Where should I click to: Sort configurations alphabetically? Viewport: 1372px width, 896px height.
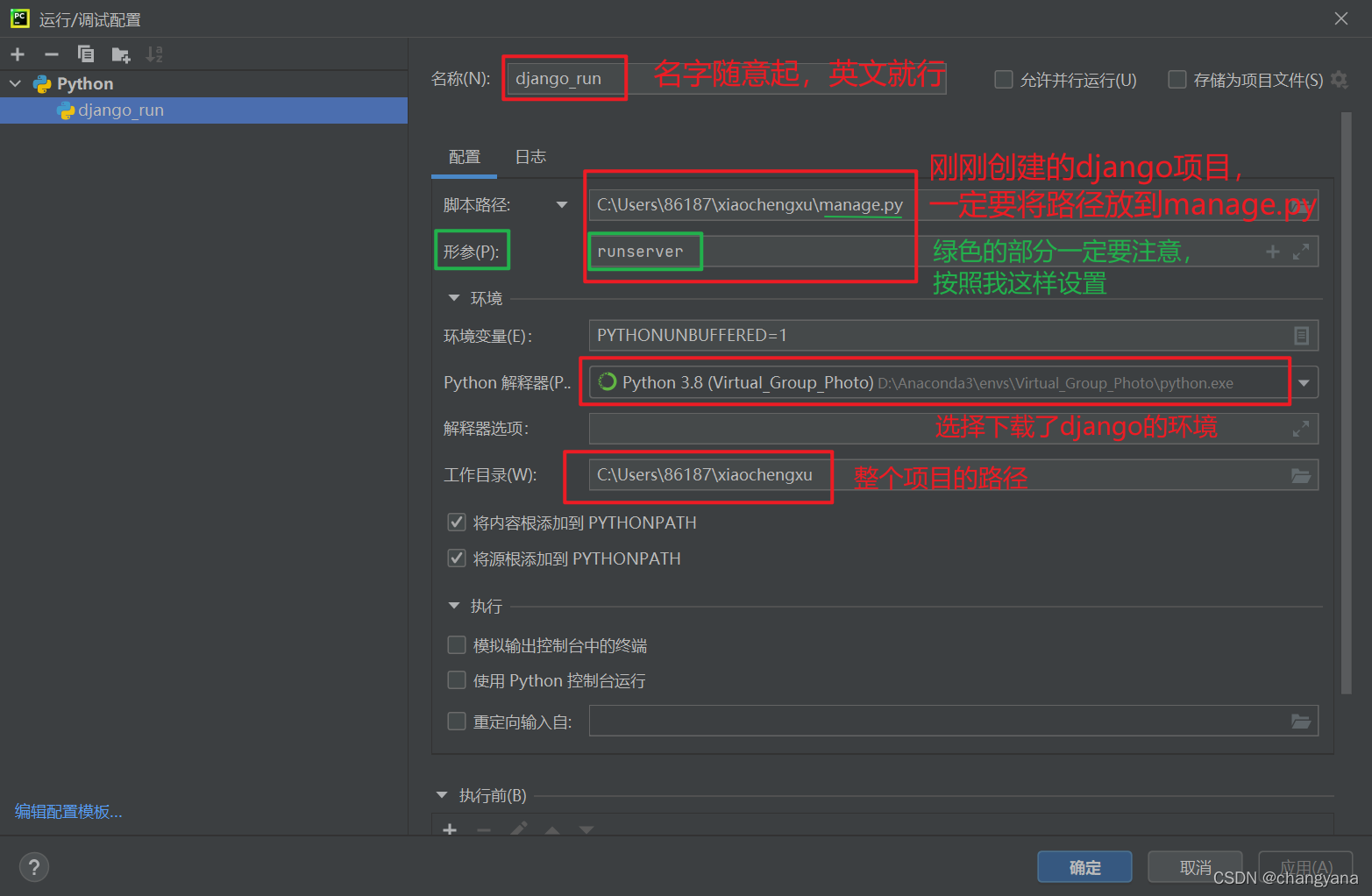154,54
